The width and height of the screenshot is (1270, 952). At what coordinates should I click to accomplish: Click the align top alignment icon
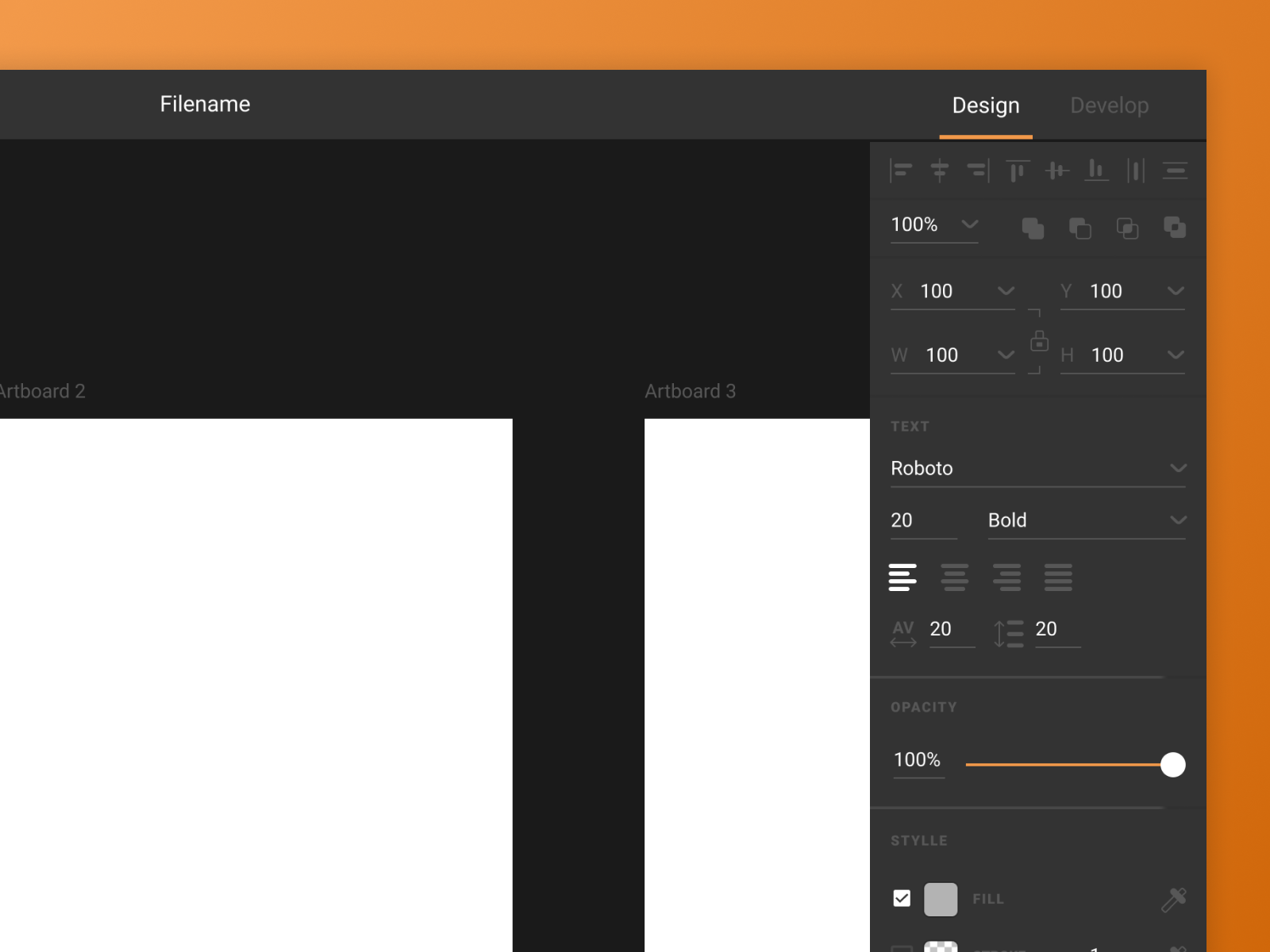pyautogui.click(x=1018, y=171)
